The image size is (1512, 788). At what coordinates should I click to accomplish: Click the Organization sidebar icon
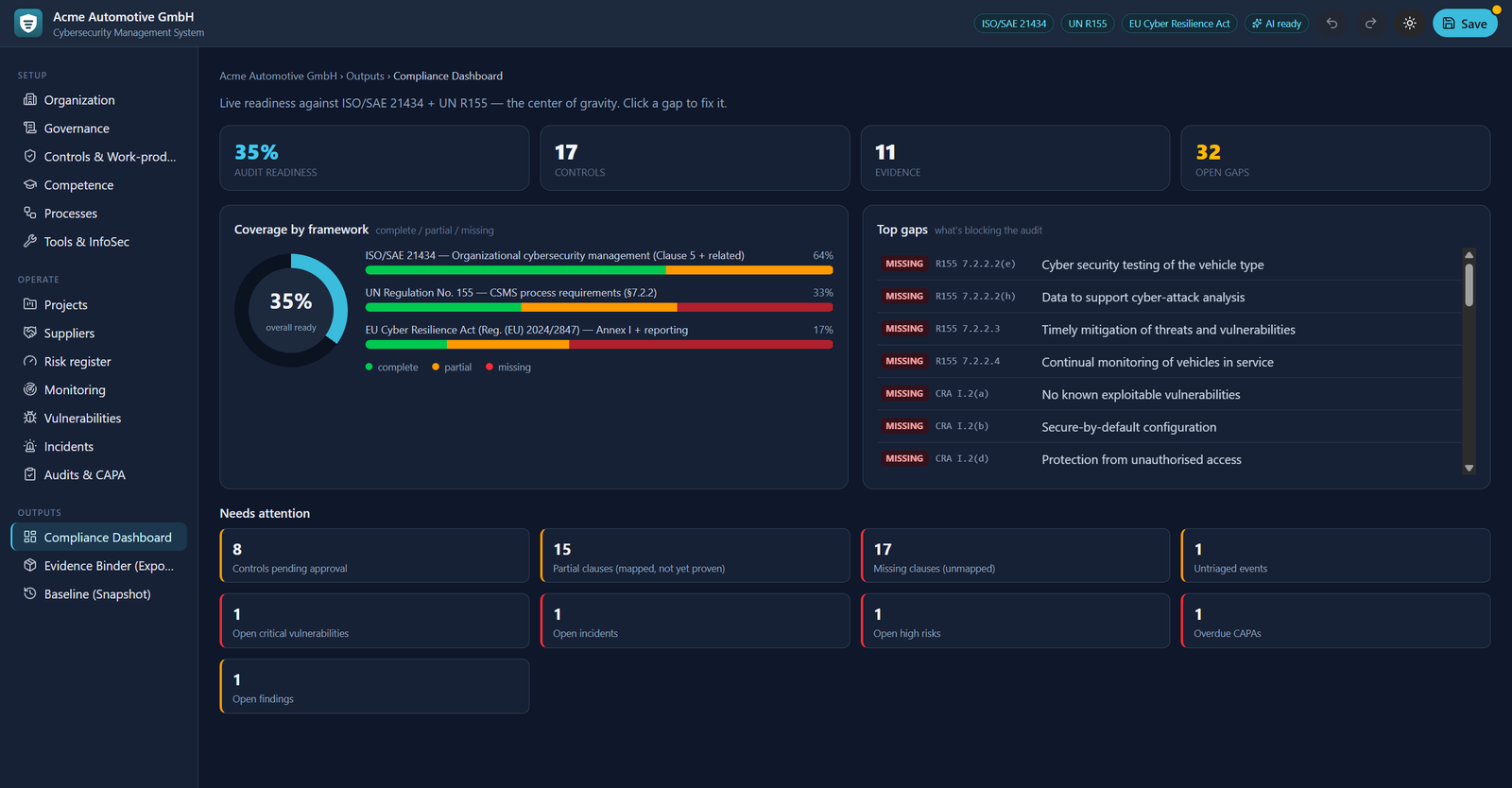(x=30, y=99)
